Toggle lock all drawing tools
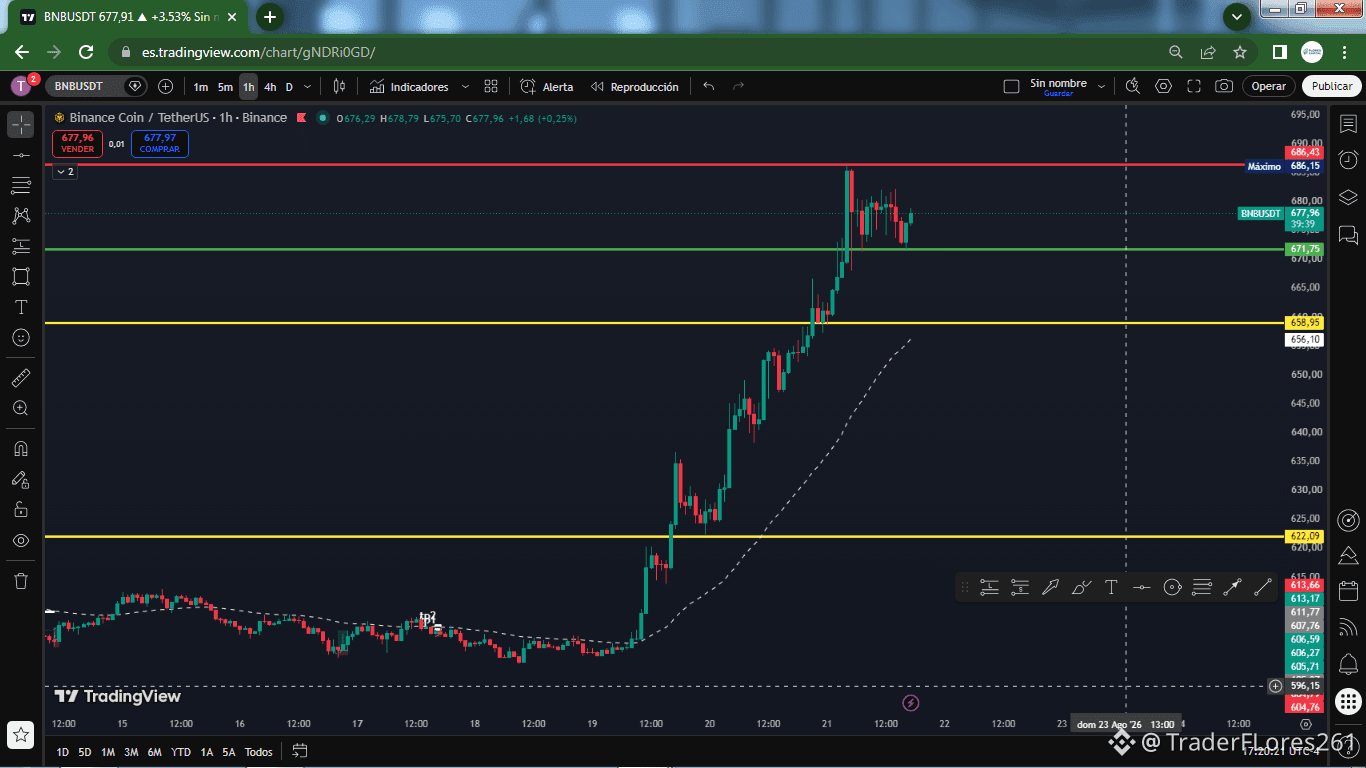This screenshot has height=768, width=1366. 21,509
